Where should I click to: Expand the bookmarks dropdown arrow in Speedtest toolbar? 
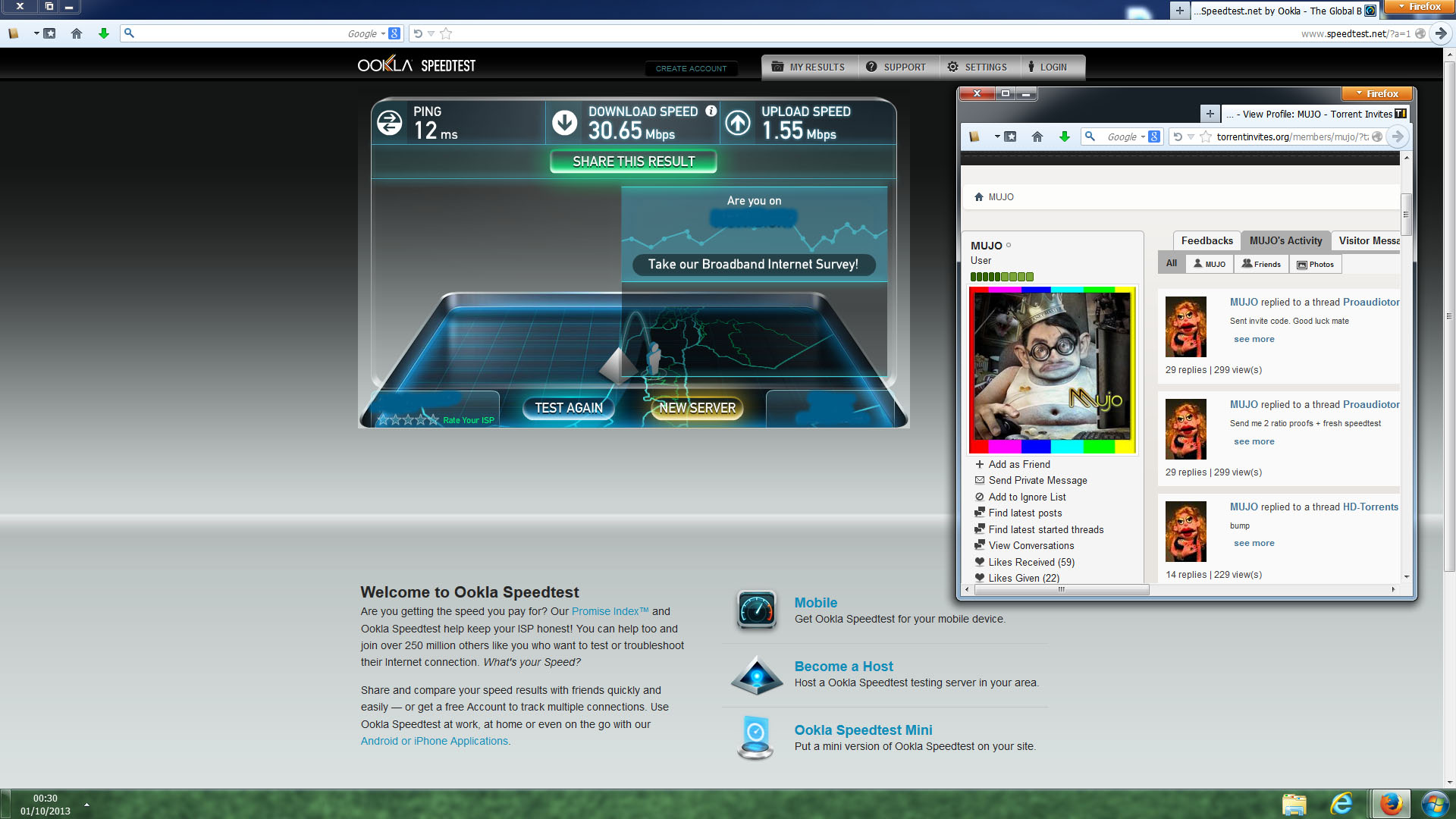pyautogui.click(x=36, y=33)
